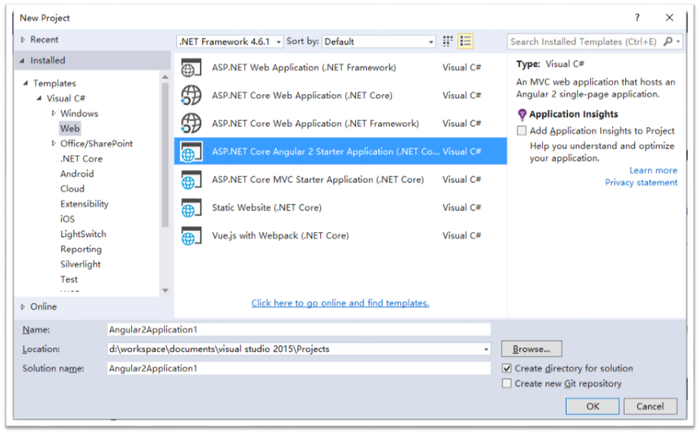Screen dimensions: 700x434
Task: Select the Android category
Action: click(x=77, y=174)
